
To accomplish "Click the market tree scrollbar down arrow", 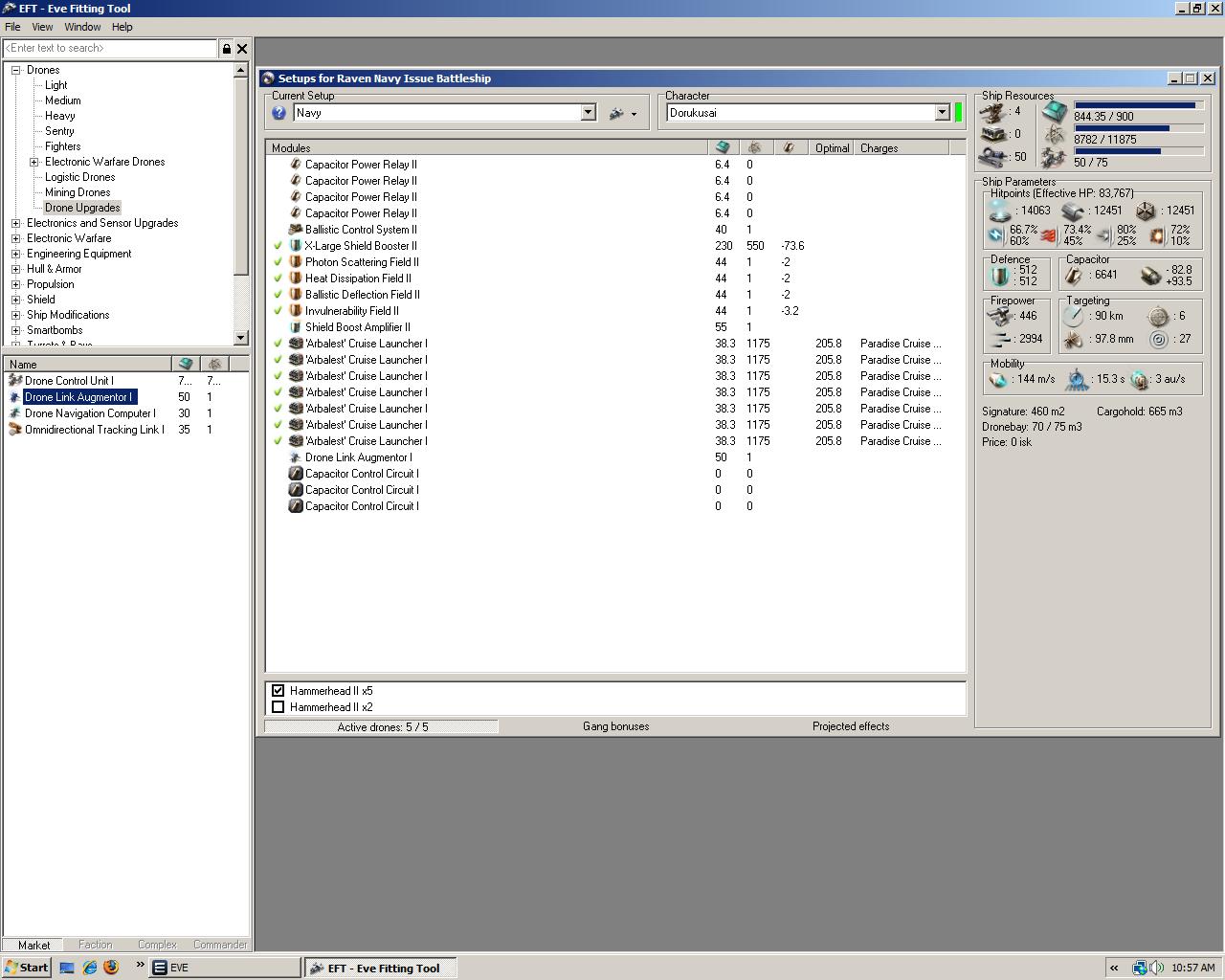I will pyautogui.click(x=241, y=338).
